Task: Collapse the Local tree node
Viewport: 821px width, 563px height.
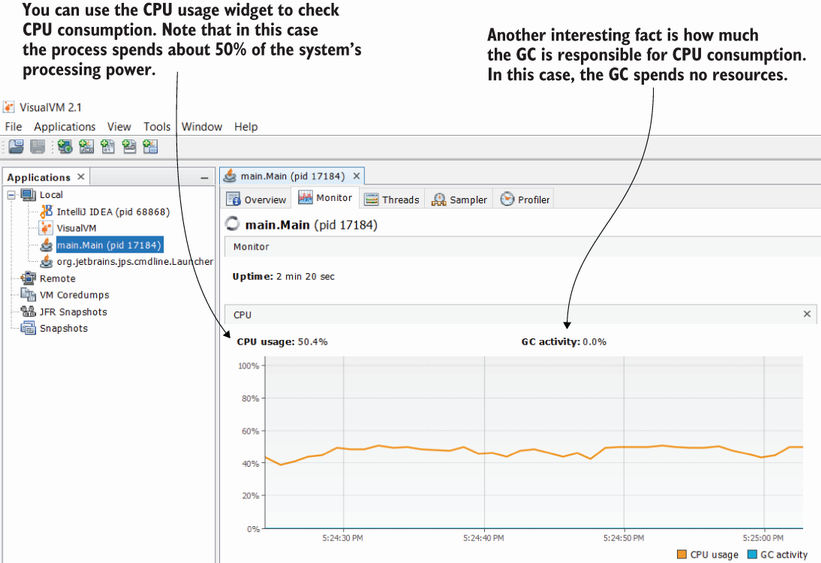Action: coord(11,195)
